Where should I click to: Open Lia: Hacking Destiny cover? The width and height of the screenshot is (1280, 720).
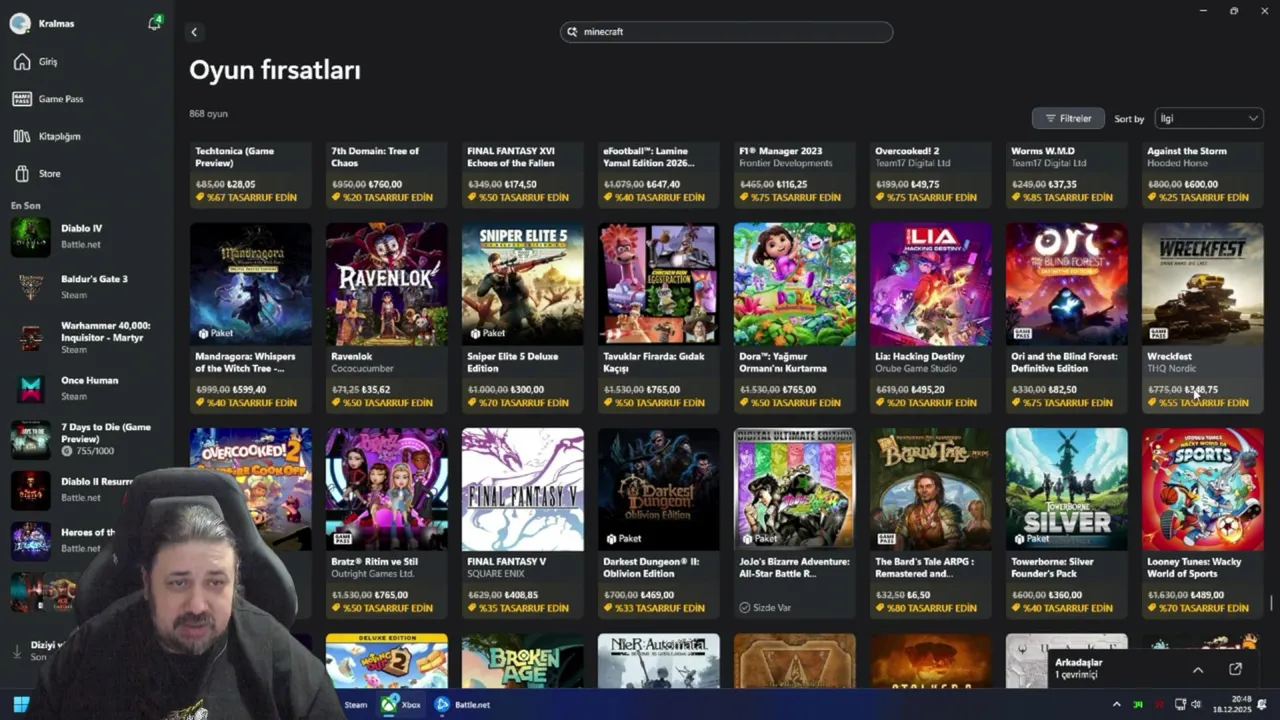[x=930, y=284]
